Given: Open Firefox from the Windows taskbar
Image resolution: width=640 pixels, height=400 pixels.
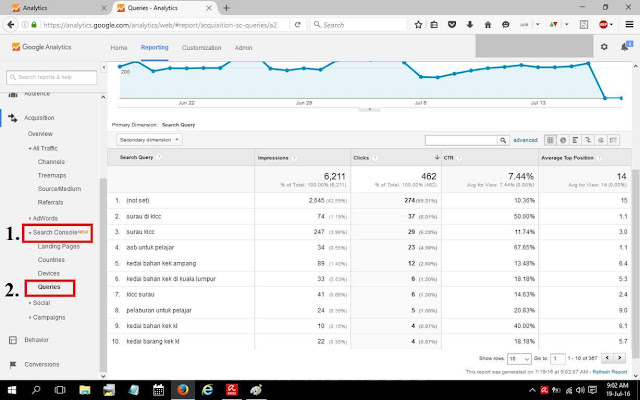Looking at the screenshot, I should [183, 390].
